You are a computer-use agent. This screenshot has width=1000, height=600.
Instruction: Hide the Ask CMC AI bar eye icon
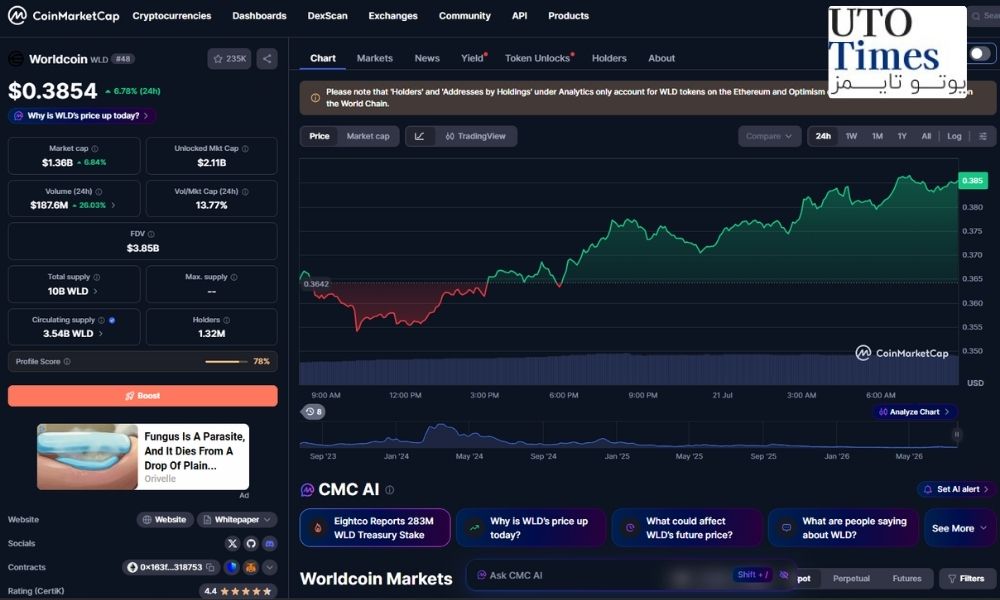pos(784,575)
